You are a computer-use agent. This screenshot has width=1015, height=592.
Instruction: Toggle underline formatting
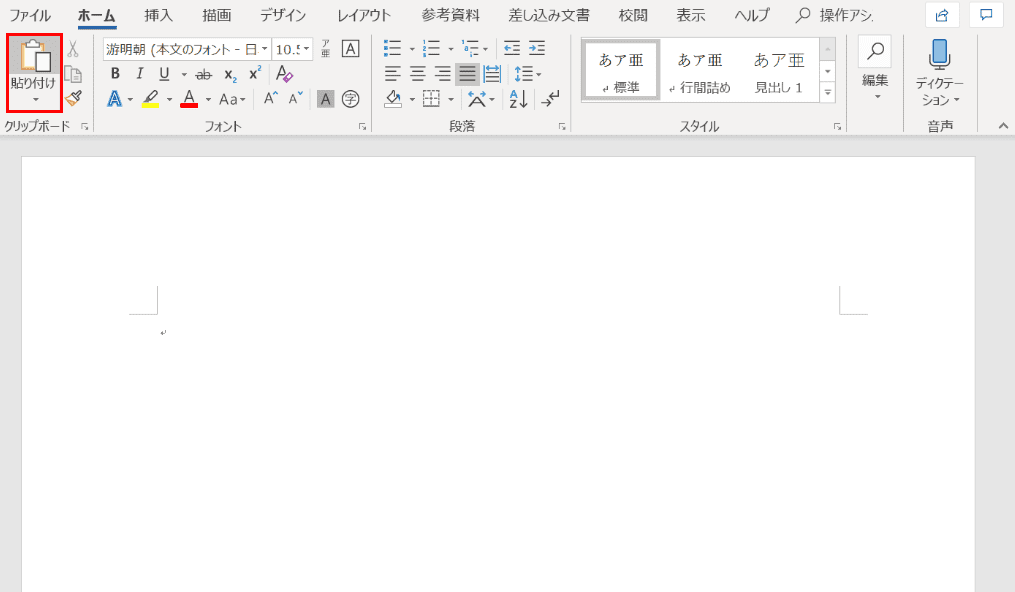coord(164,74)
